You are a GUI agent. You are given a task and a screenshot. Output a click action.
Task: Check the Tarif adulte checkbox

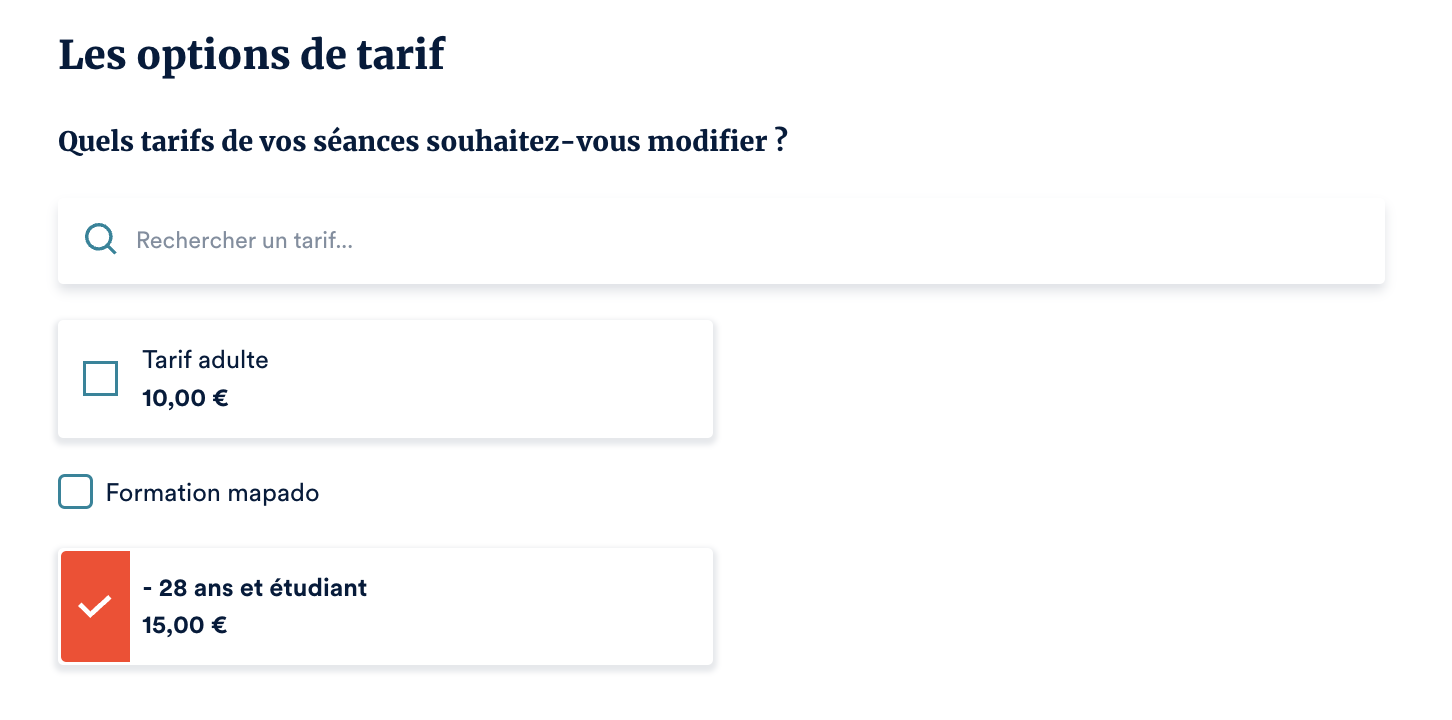pos(100,379)
